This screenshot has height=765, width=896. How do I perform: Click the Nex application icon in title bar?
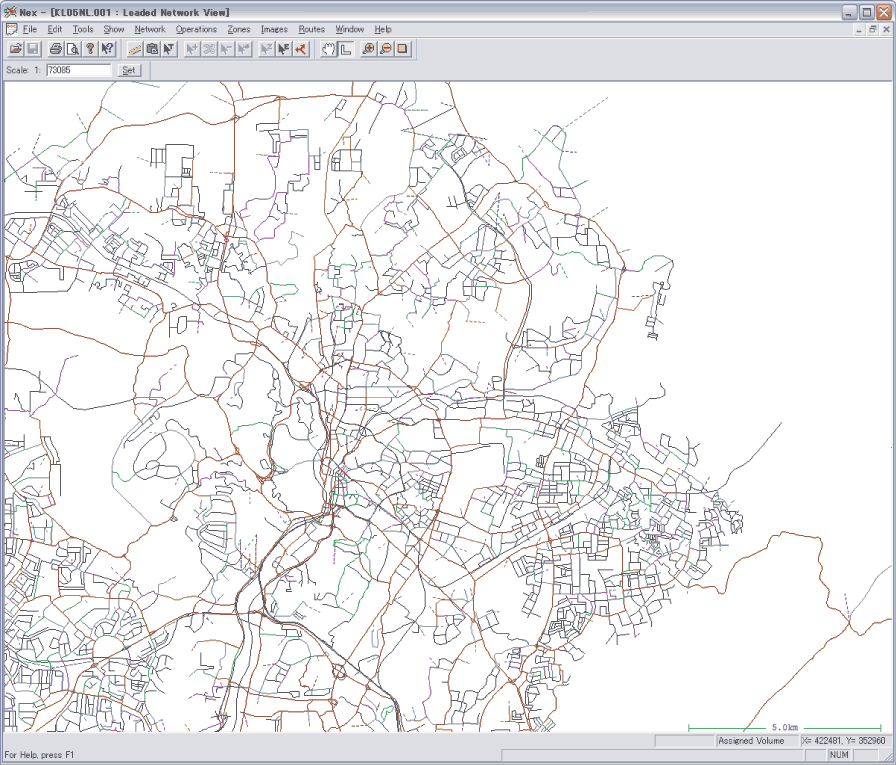point(10,12)
